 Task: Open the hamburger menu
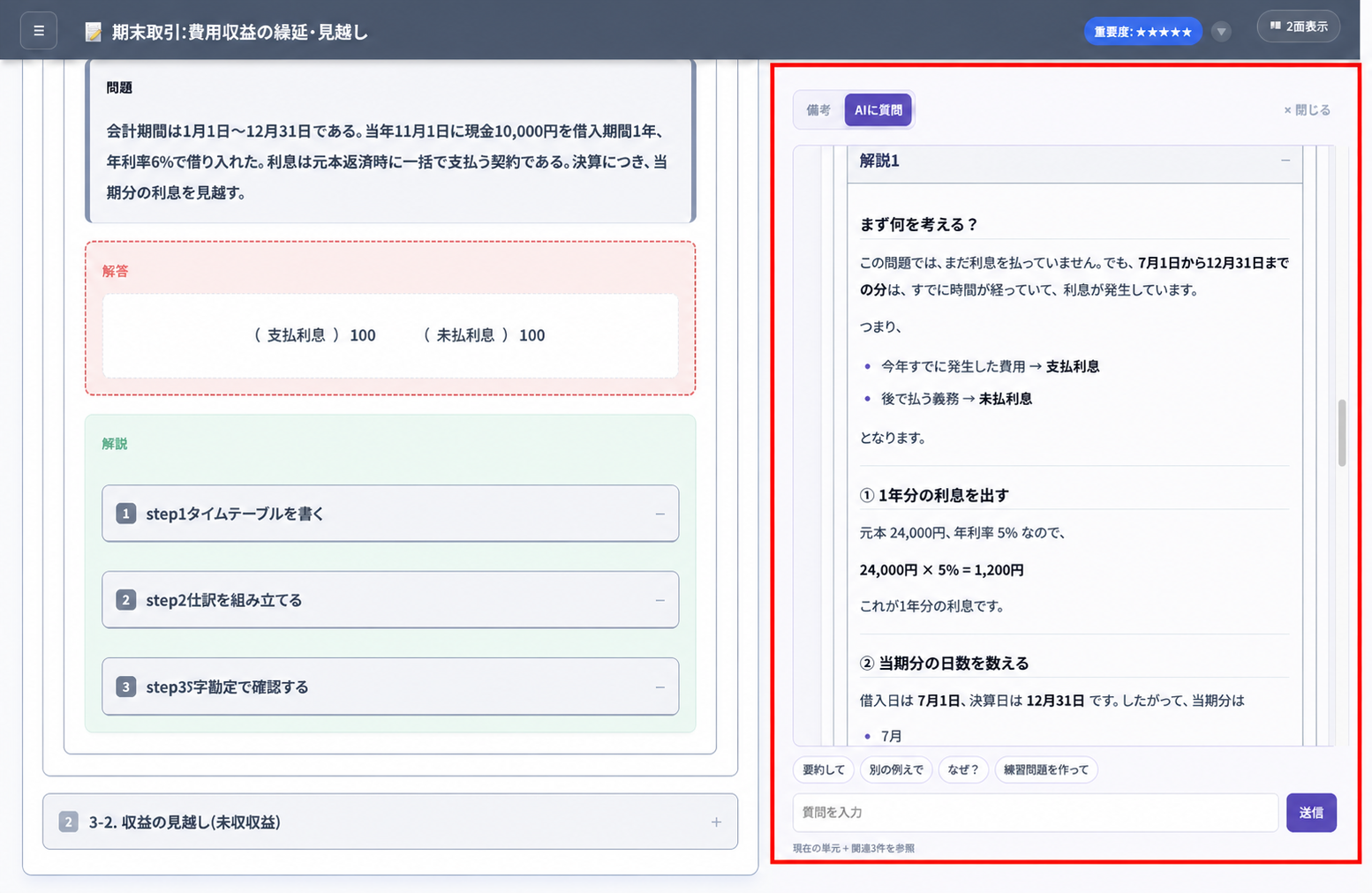point(39,31)
